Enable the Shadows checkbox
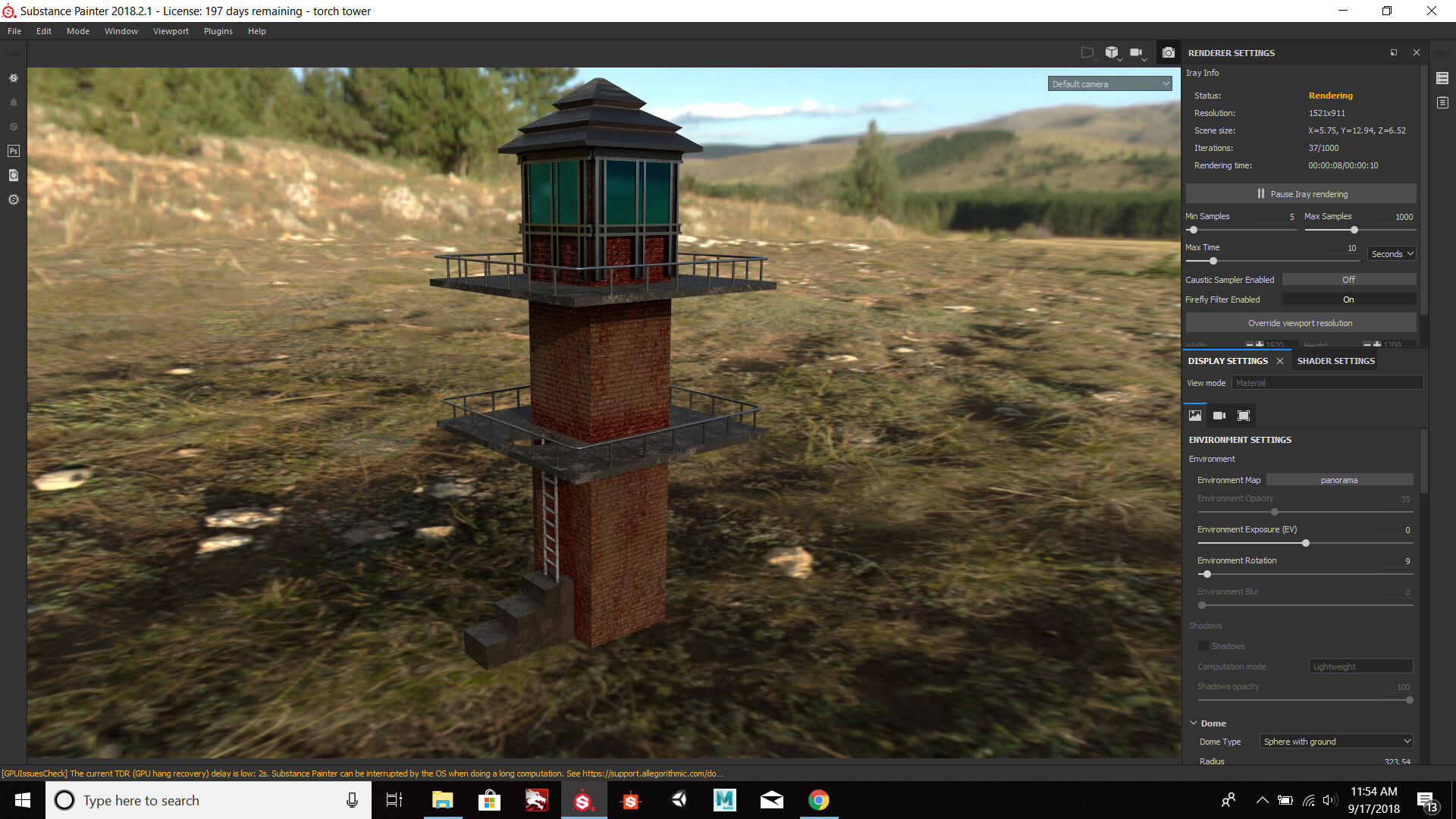Image resolution: width=1456 pixels, height=819 pixels. pos(1203,645)
